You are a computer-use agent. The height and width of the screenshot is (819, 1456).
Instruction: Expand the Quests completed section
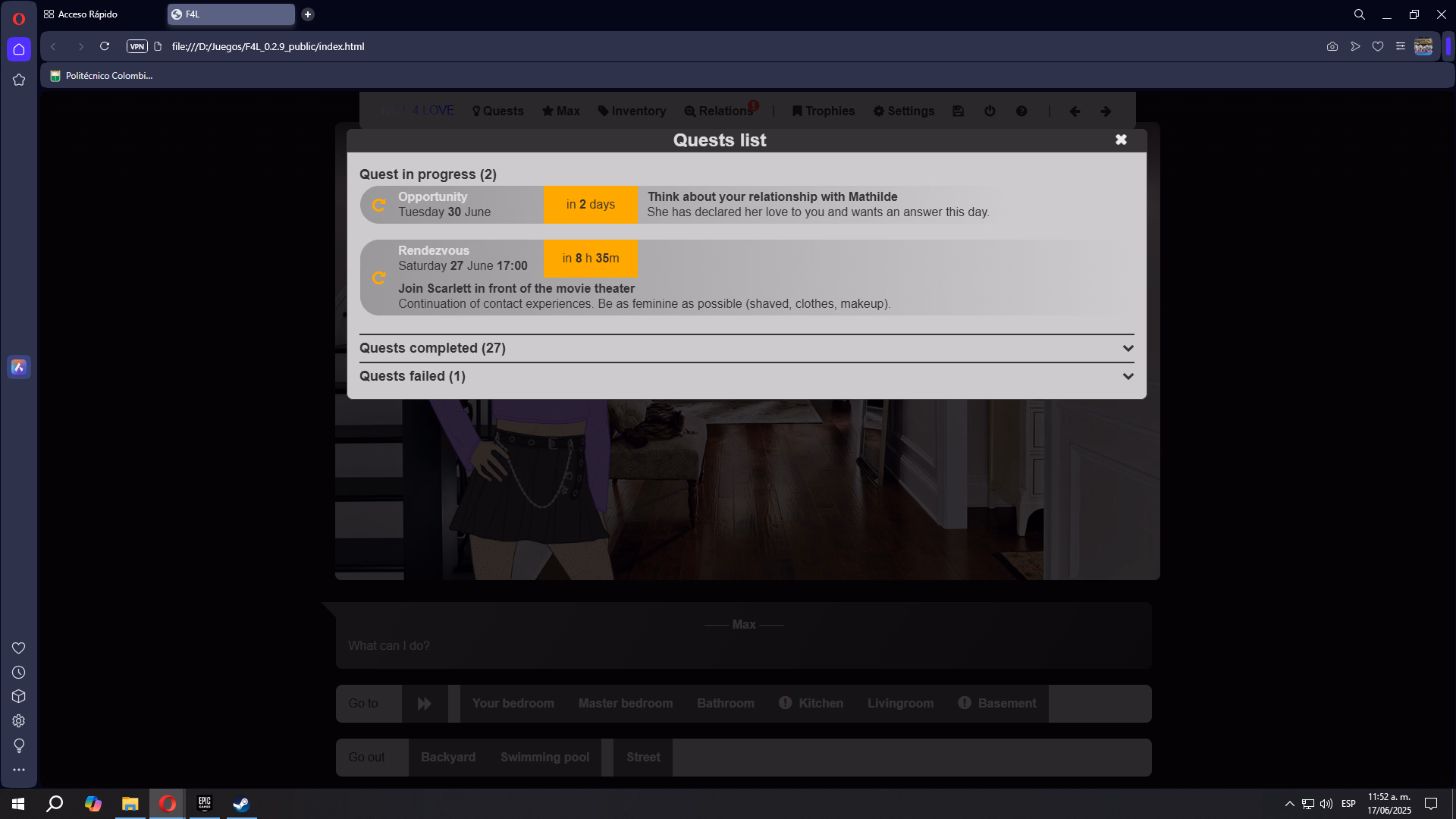tap(1128, 348)
